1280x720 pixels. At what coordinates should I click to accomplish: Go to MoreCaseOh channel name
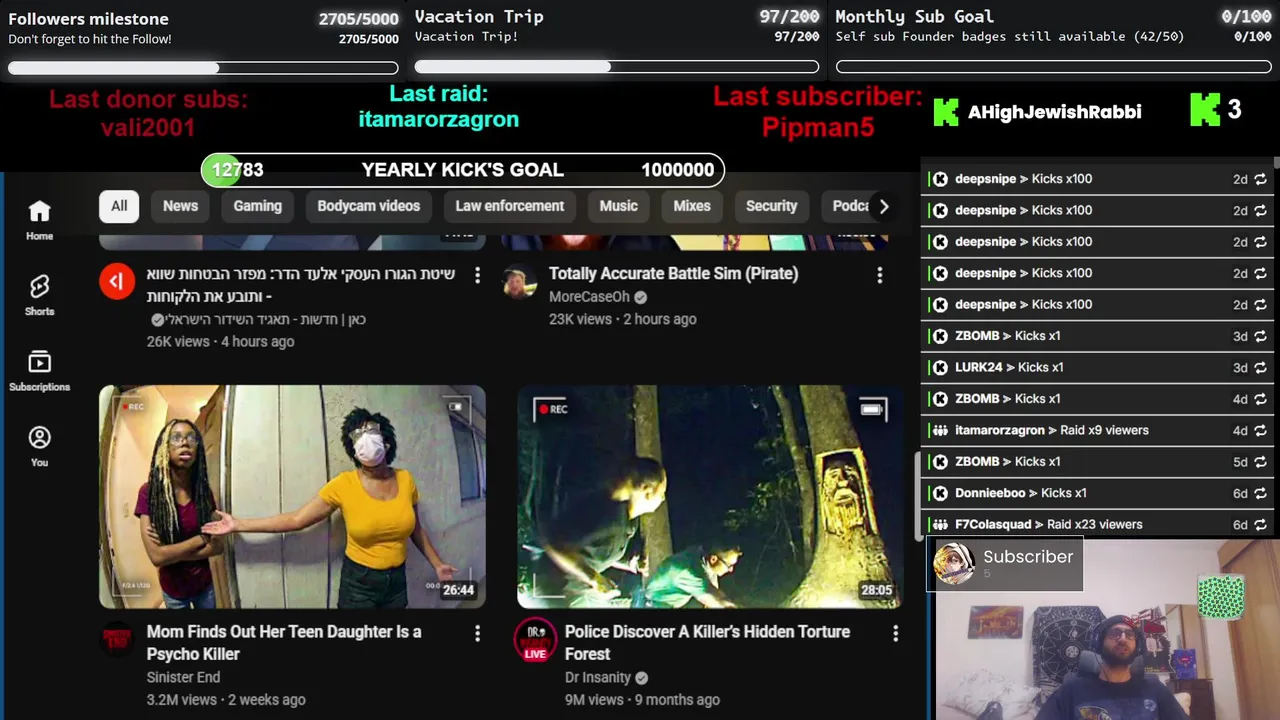tap(590, 297)
